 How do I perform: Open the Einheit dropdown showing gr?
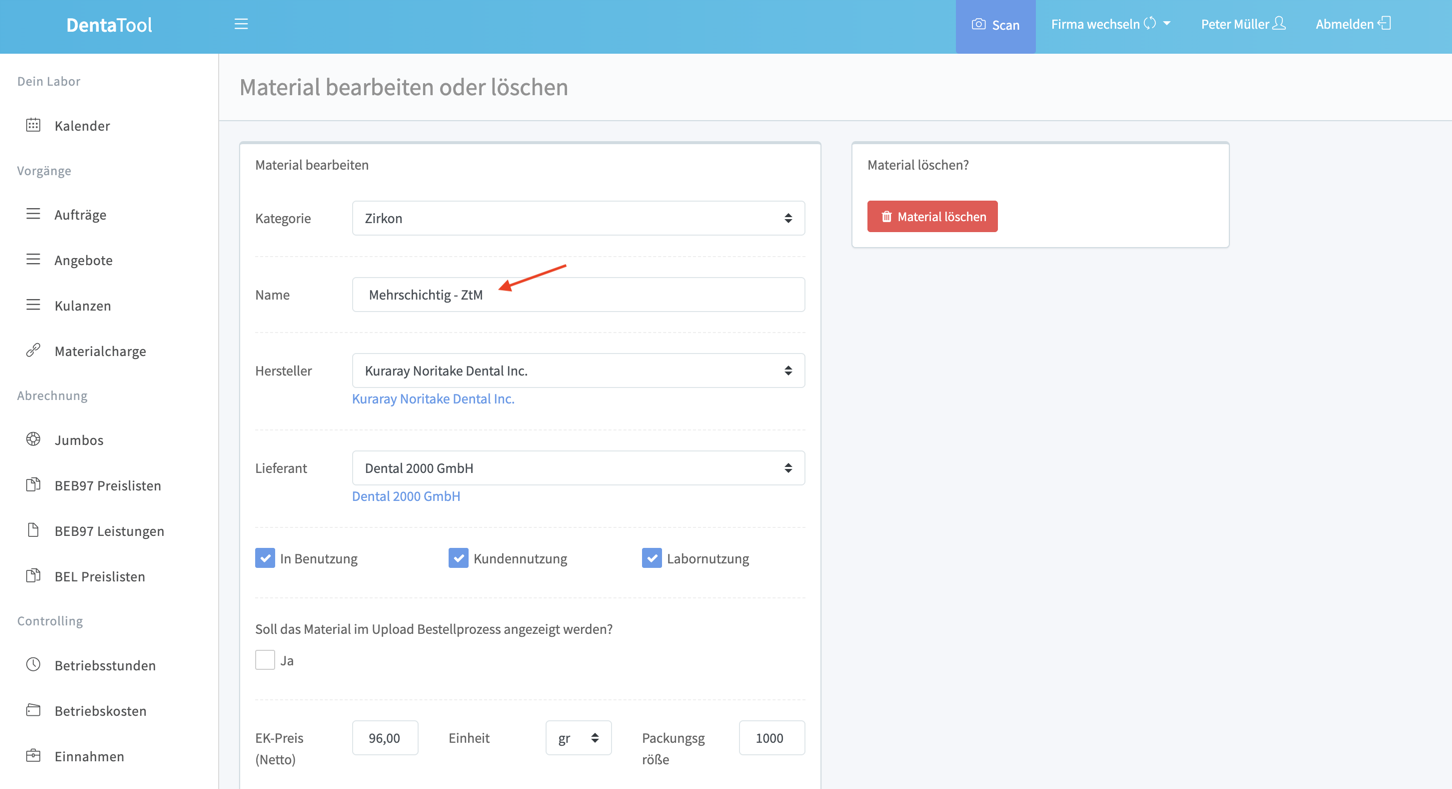578,738
